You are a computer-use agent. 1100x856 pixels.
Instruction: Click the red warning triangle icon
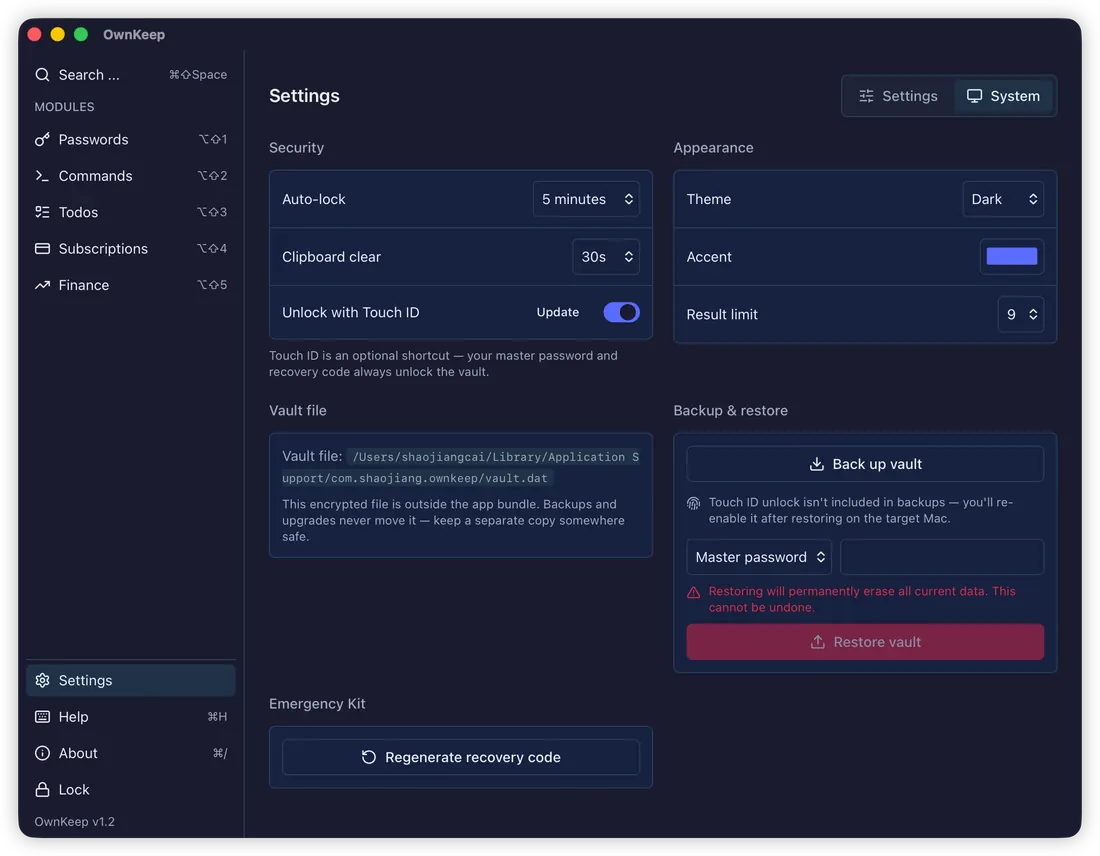[x=693, y=592]
